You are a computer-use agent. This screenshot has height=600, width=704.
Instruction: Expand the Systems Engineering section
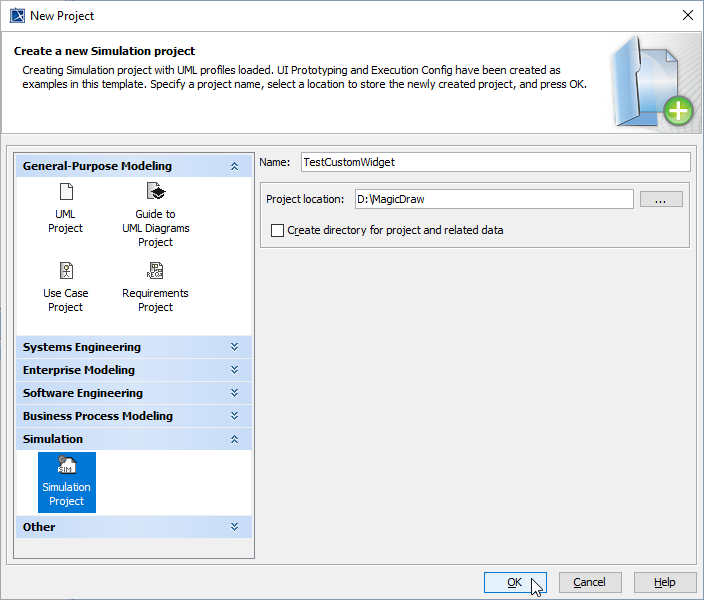234,347
